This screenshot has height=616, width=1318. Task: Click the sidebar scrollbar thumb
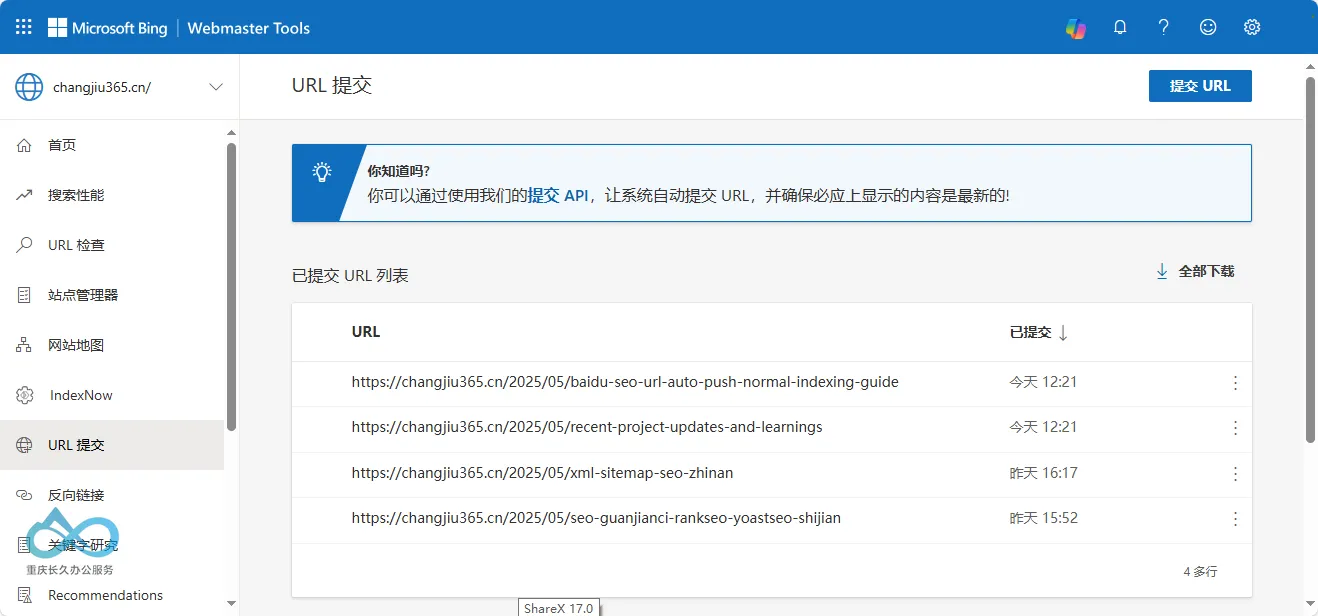click(x=231, y=287)
